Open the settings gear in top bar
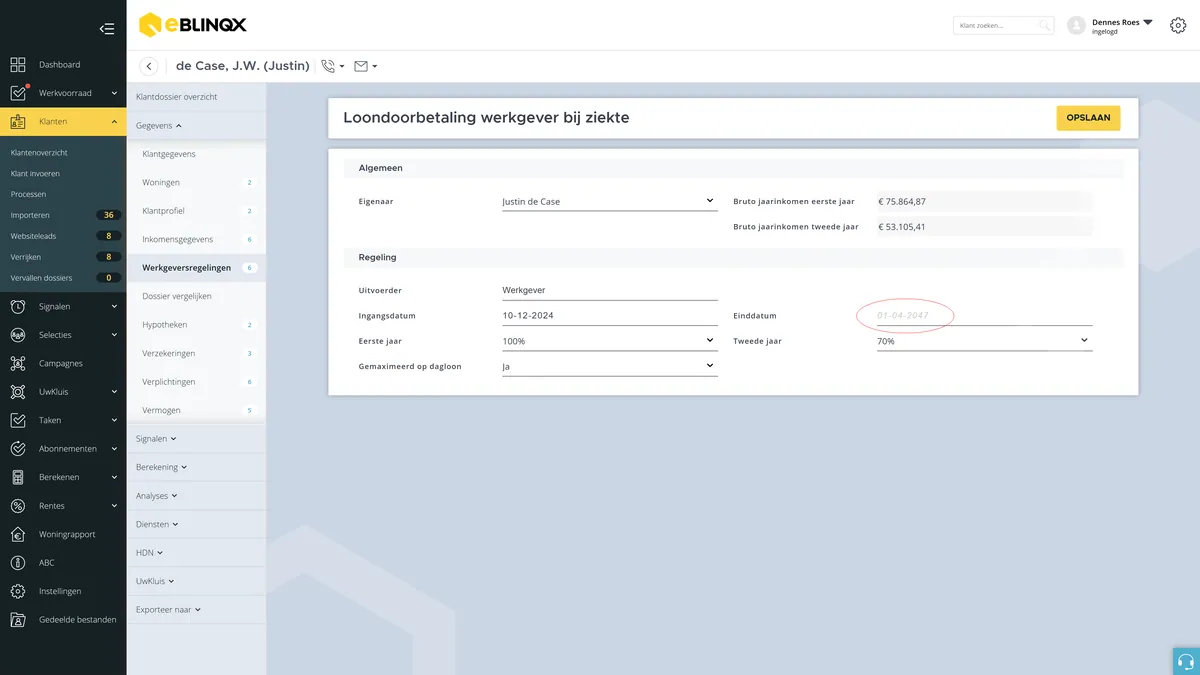Viewport: 1200px width, 675px height. coord(1178,26)
